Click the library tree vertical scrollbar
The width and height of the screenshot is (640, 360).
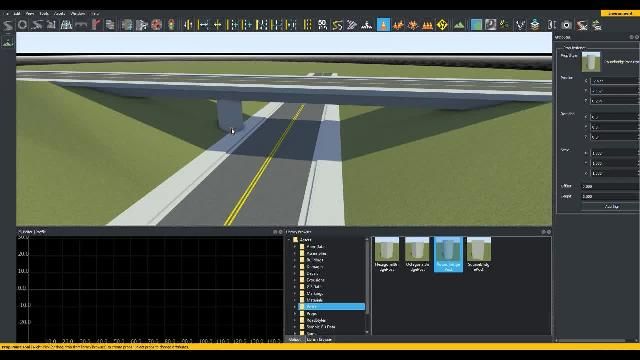[367, 278]
